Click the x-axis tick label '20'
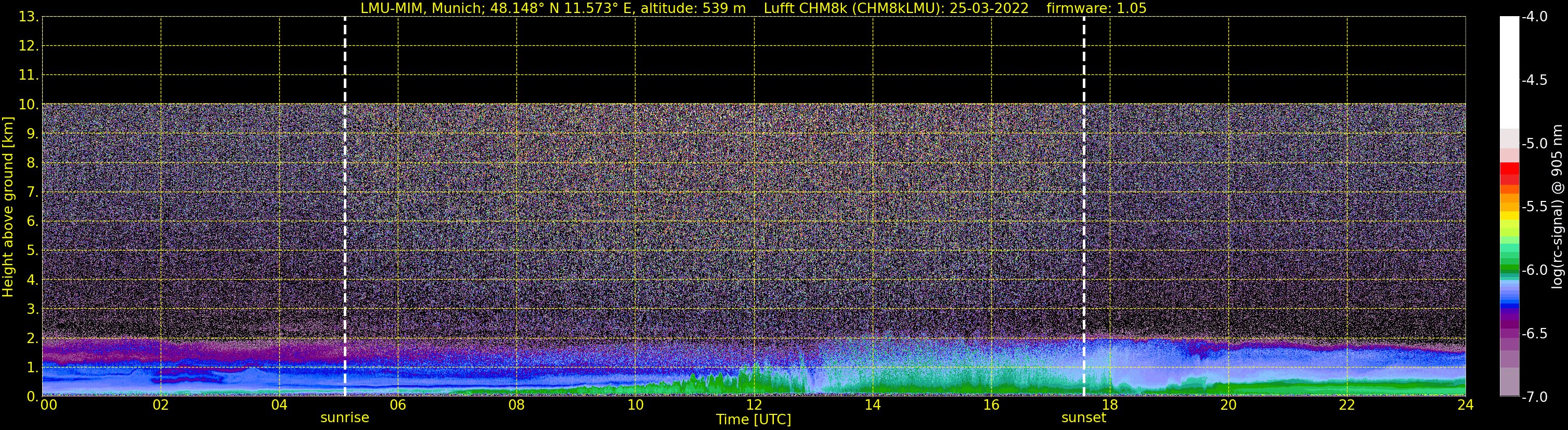 click(x=1228, y=405)
